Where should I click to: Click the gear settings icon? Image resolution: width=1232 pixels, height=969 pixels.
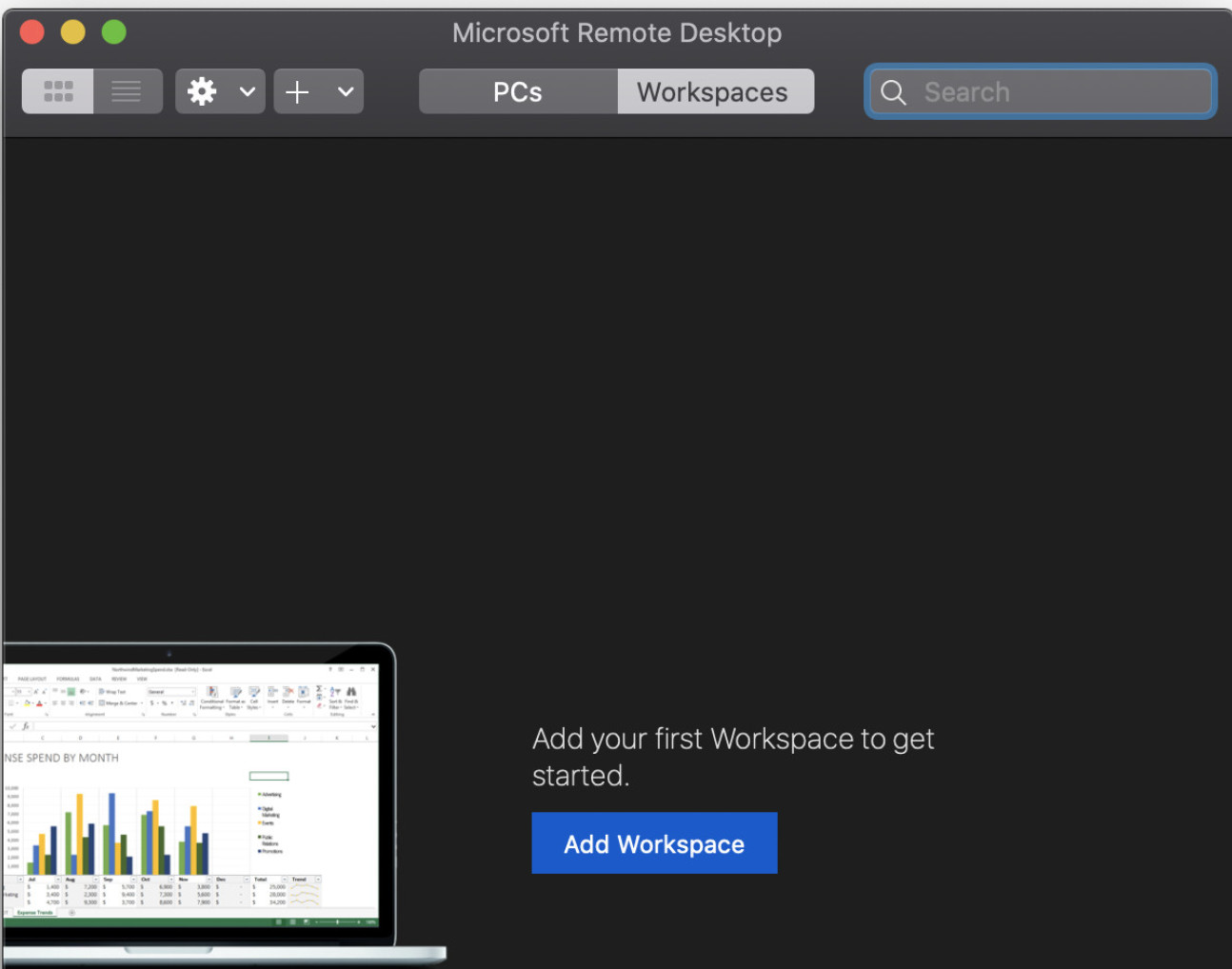click(202, 91)
